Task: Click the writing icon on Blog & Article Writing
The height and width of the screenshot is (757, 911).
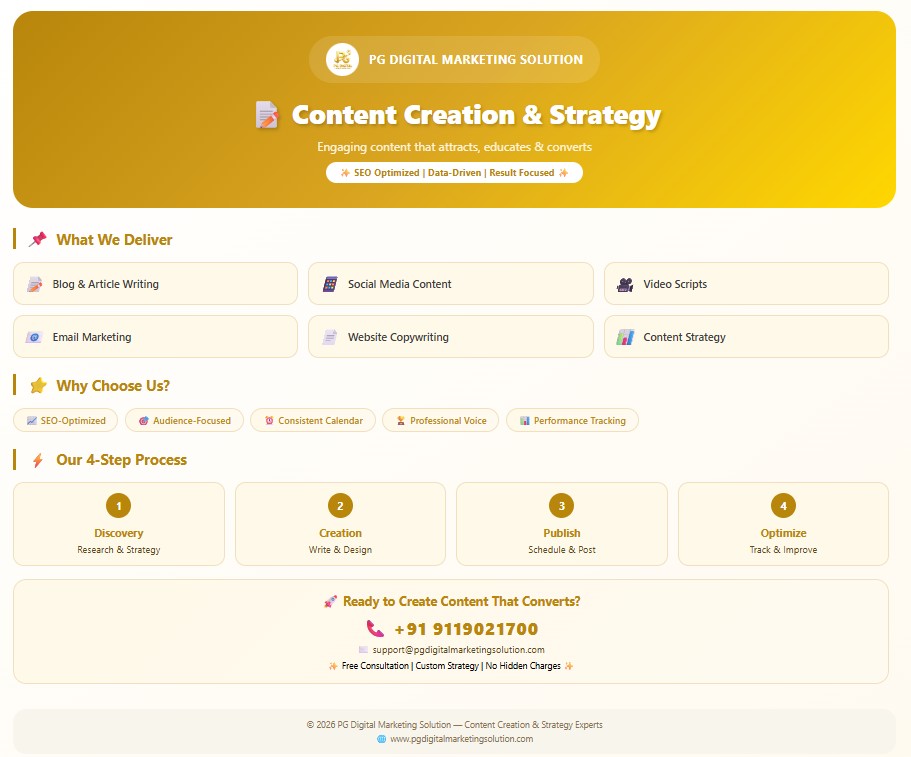Action: pyautogui.click(x=34, y=284)
